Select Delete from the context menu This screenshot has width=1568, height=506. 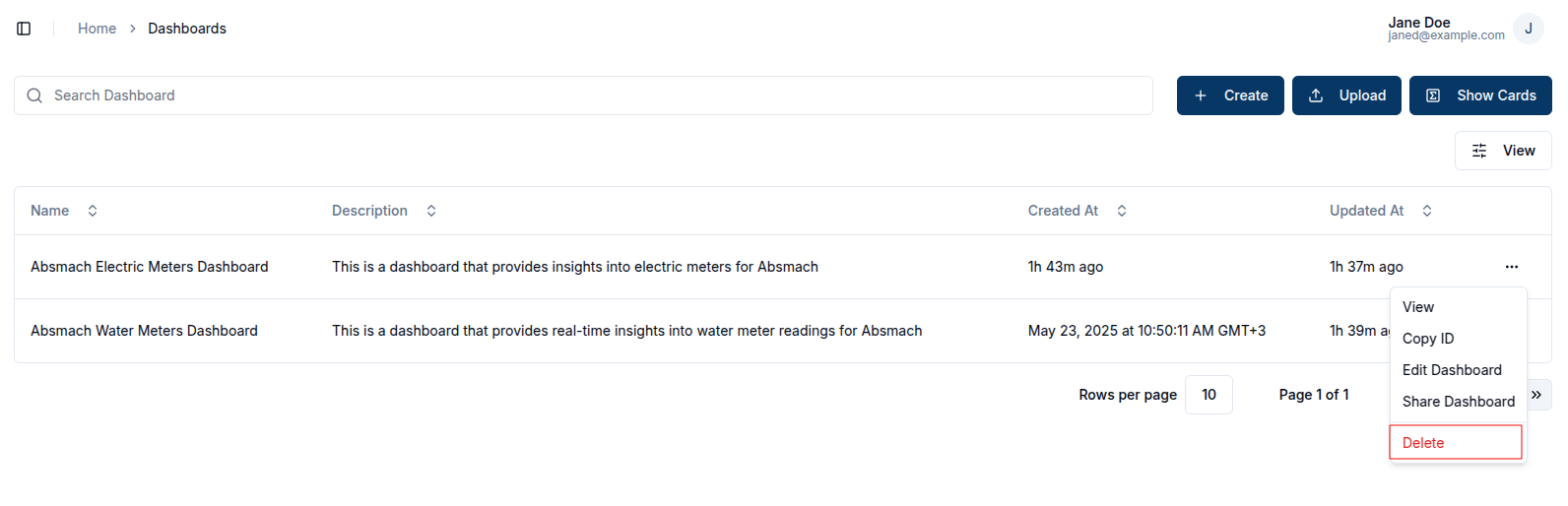point(1456,442)
